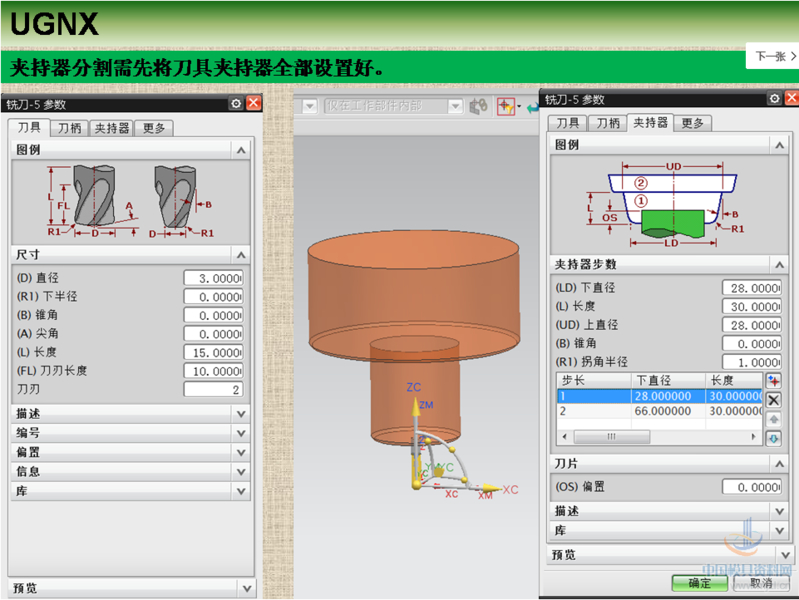Click holder (L) 长度 input field
799x600 pixels.
pos(752,306)
